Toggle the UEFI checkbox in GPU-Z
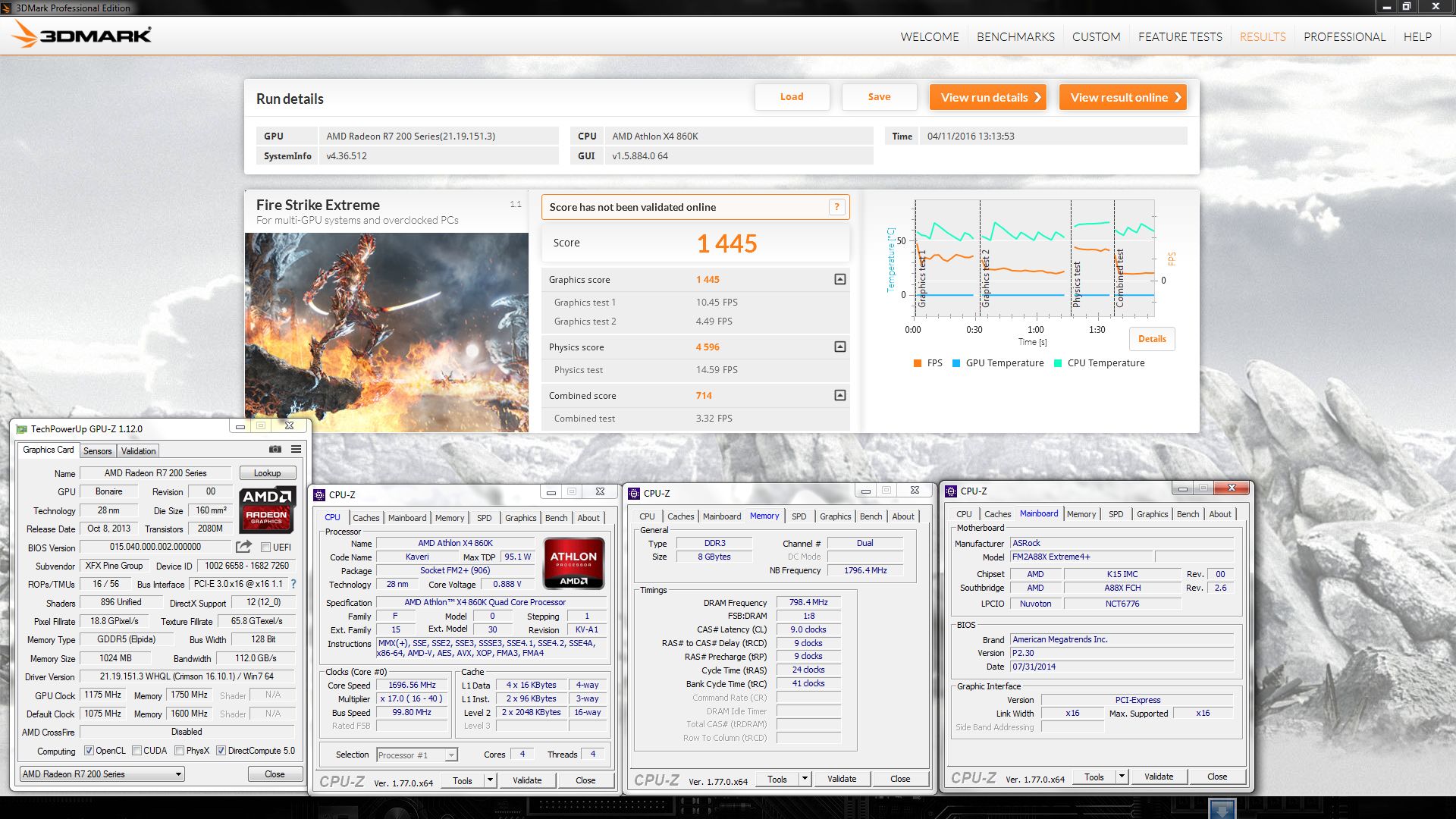 (265, 548)
